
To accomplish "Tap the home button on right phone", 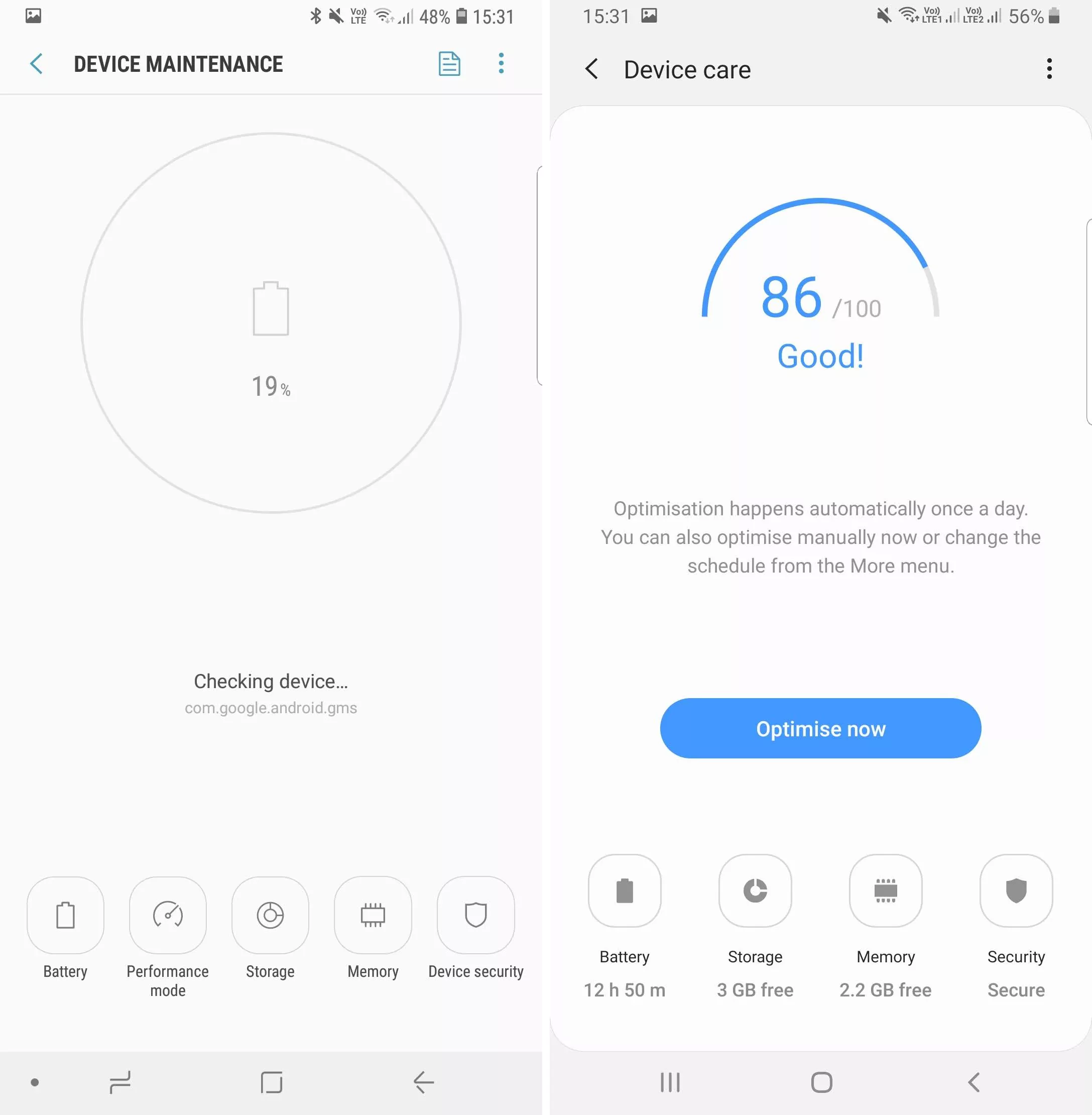I will click(x=821, y=1082).
